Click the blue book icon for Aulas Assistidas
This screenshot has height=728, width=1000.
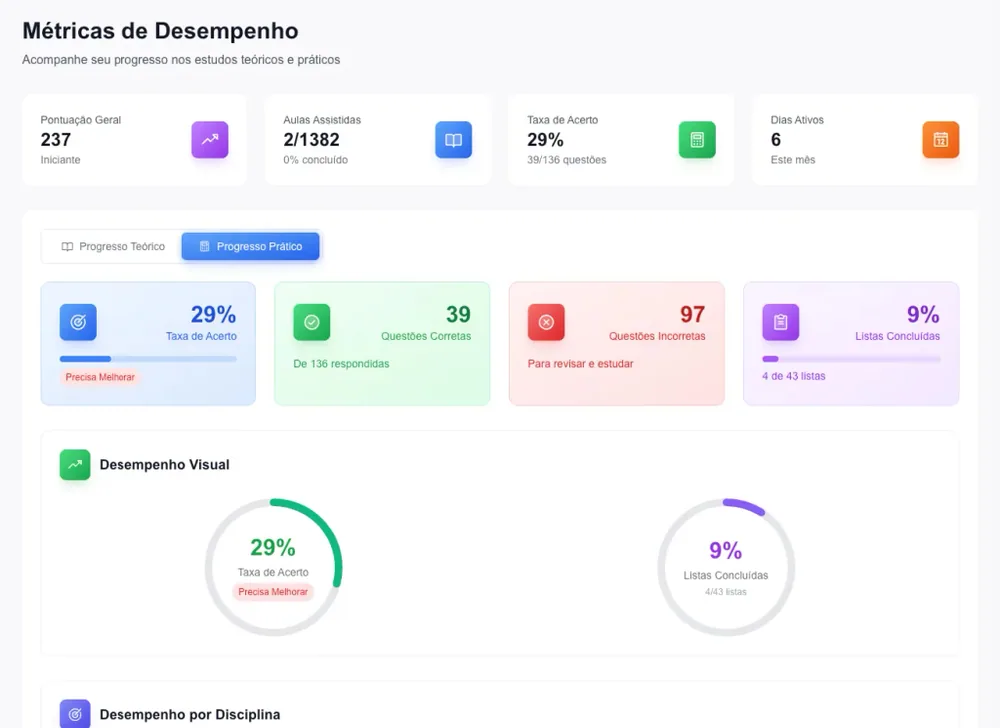453,140
